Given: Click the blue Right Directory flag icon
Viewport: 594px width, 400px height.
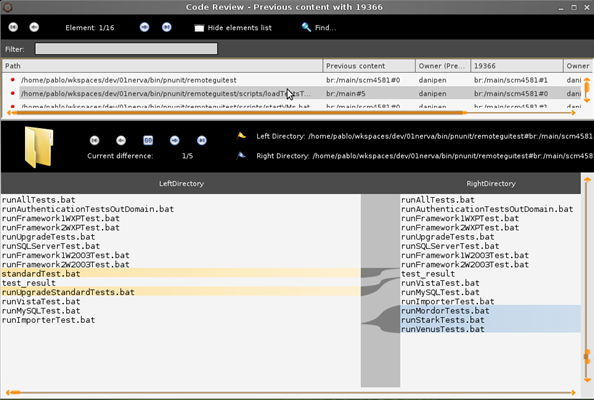Looking at the screenshot, I should pyautogui.click(x=241, y=155).
